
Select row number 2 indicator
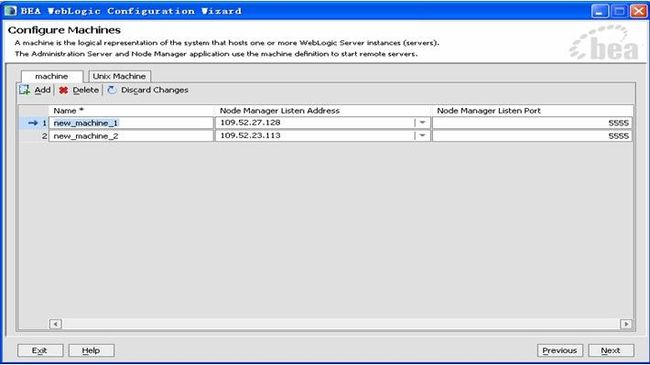34,136
